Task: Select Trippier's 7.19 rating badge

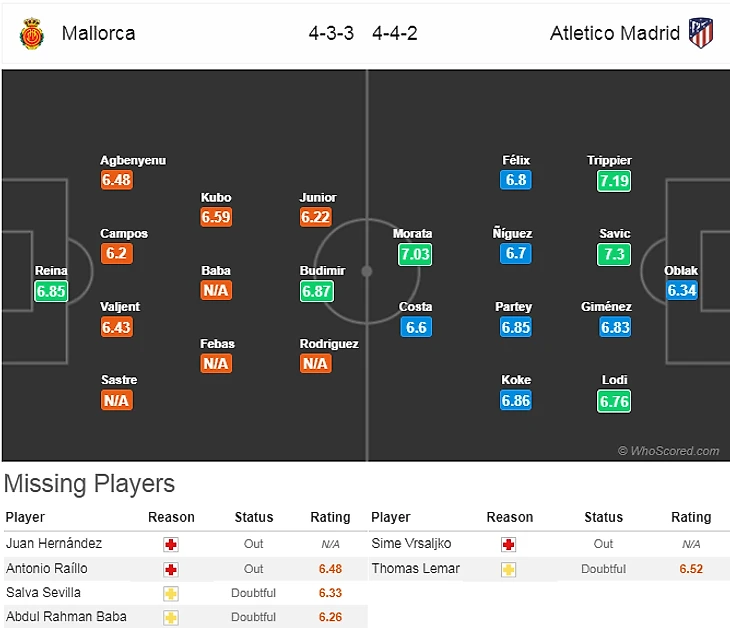Action: (x=614, y=180)
